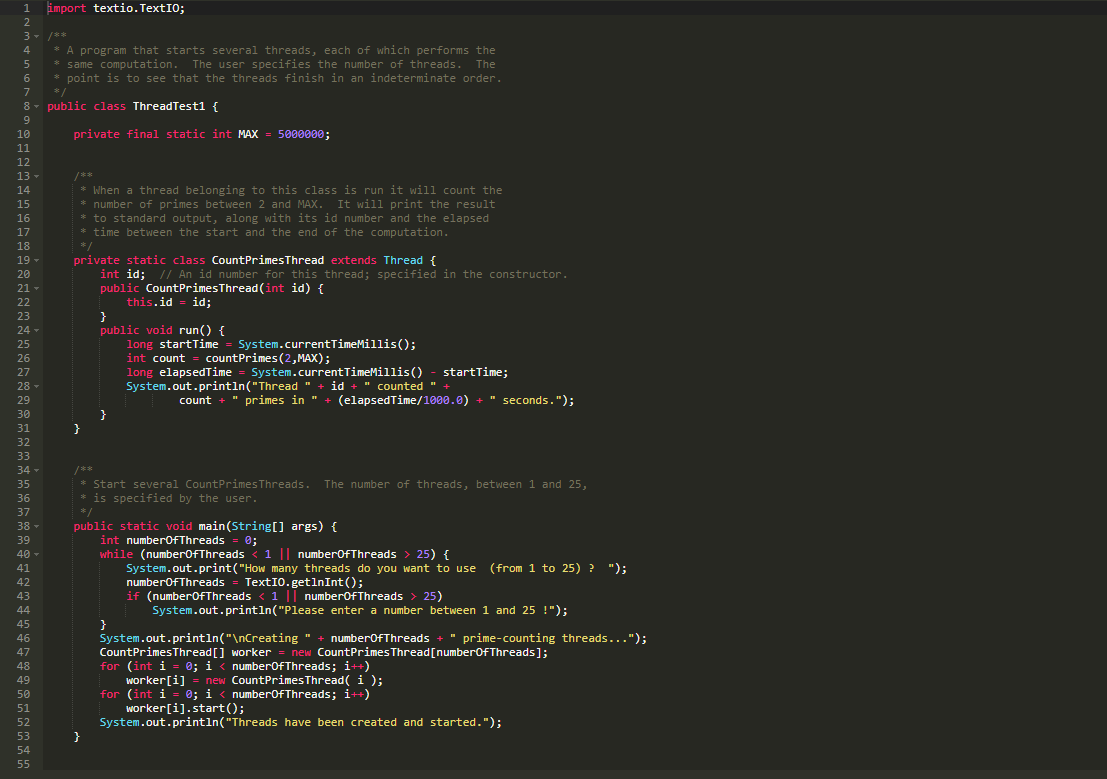Click 'this.id = id;' statement
Viewport: 1107px width, 779px height.
click(169, 302)
